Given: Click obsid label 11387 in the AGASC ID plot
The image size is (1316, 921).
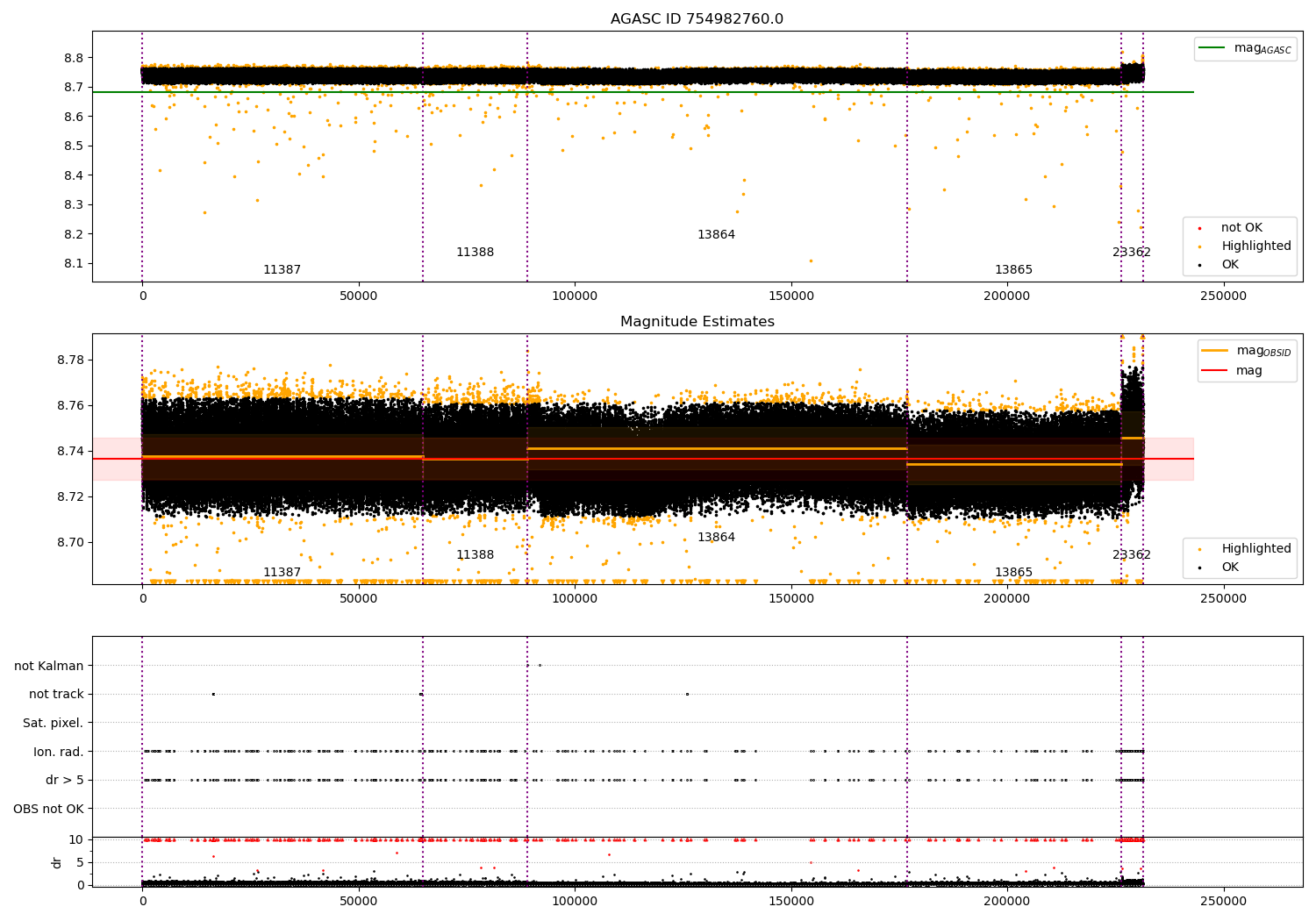Looking at the screenshot, I should [282, 270].
